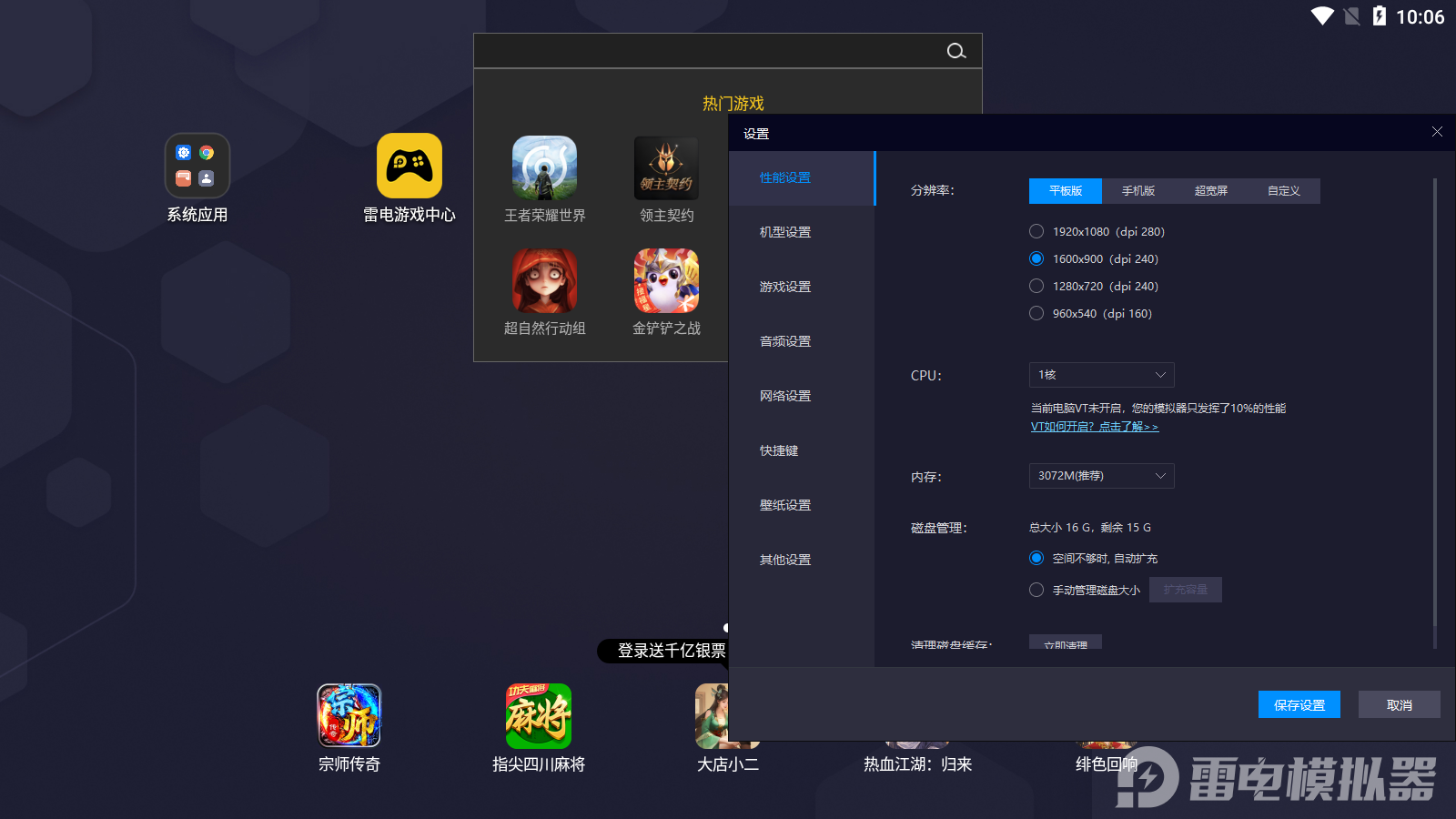Image resolution: width=1456 pixels, height=819 pixels.
Task: Launch 指尖四川麻将 game
Action: coord(539,716)
